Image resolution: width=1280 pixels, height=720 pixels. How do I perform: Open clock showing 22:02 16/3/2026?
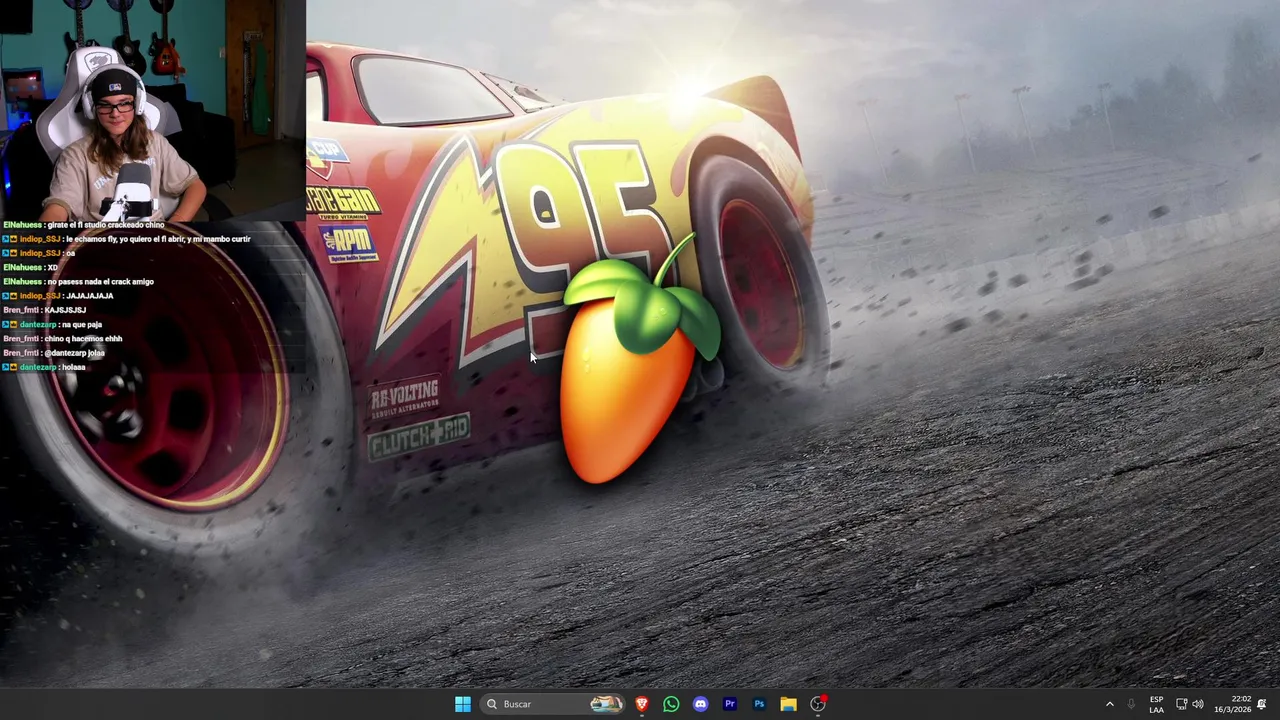1232,704
